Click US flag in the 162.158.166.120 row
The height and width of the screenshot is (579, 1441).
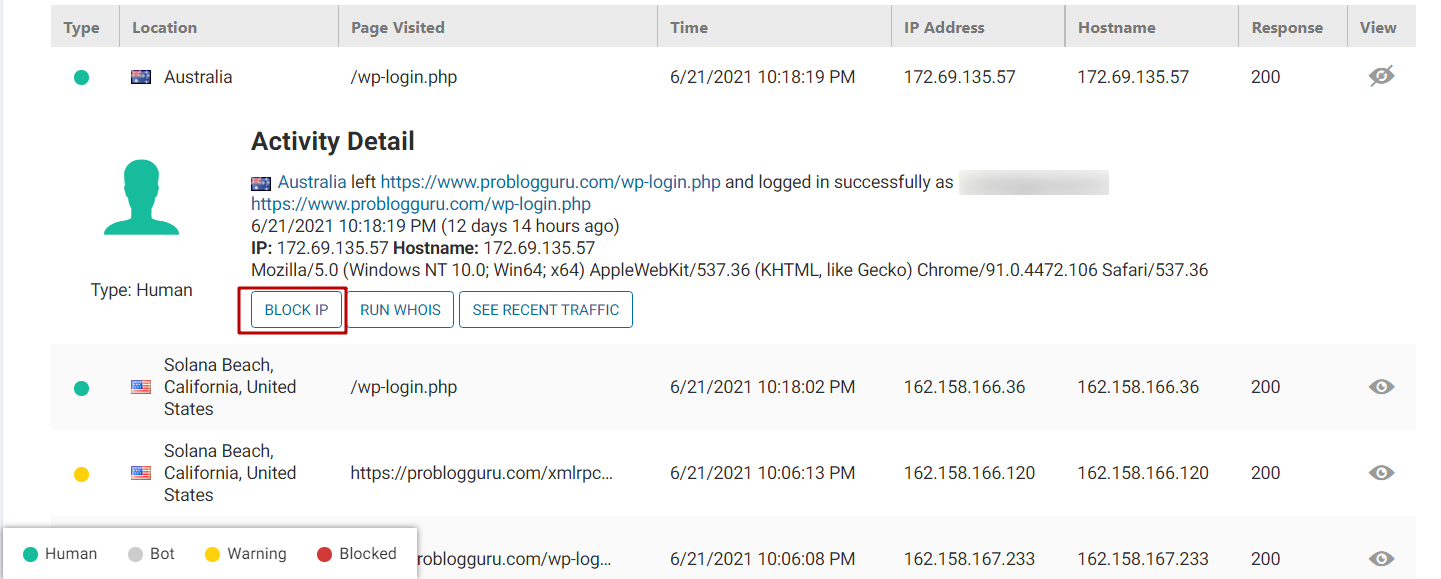click(141, 473)
